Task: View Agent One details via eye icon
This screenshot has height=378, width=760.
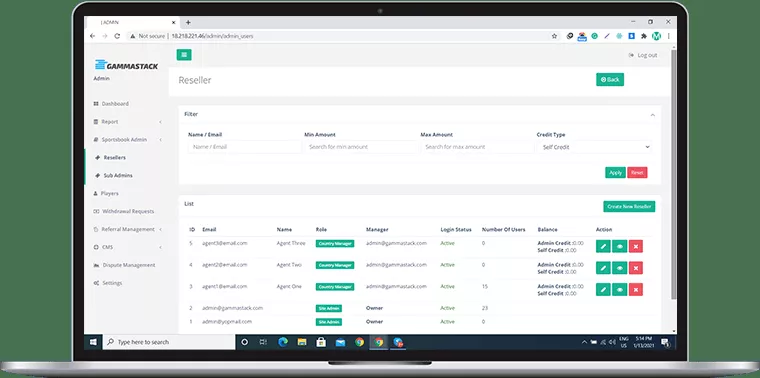Action: tap(619, 289)
